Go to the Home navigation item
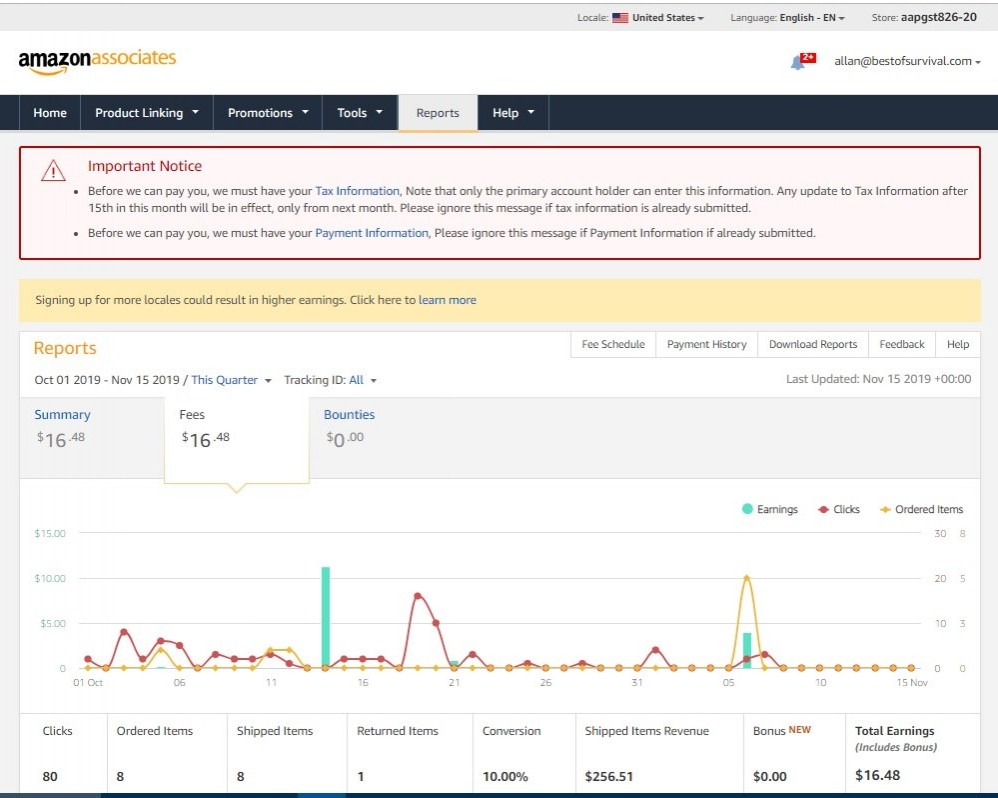Image resolution: width=998 pixels, height=798 pixels. [50, 113]
